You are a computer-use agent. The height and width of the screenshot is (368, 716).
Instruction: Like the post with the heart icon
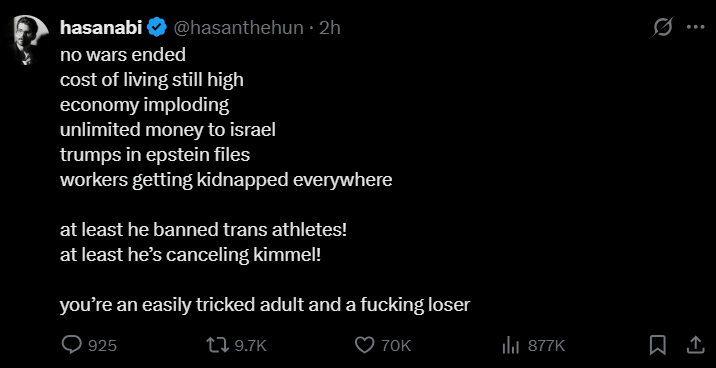pyautogui.click(x=364, y=345)
